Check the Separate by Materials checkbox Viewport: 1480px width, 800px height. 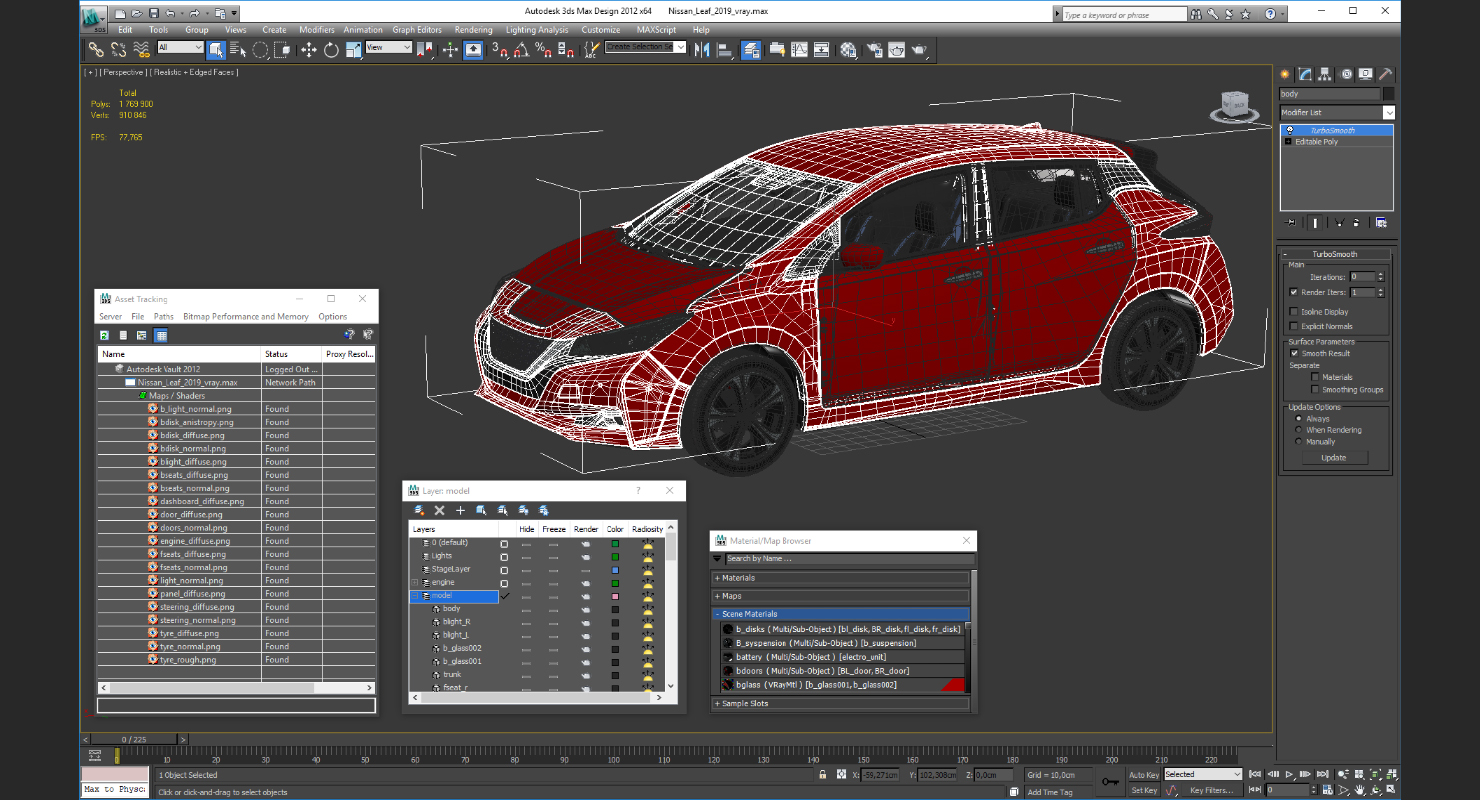coord(1315,377)
